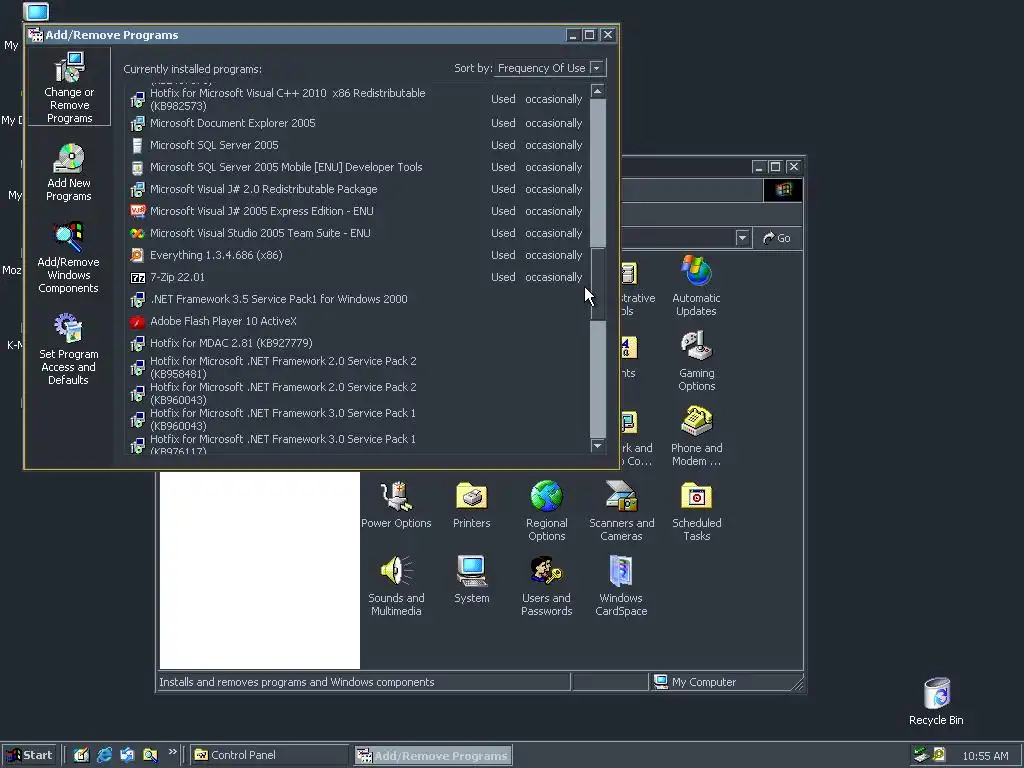The image size is (1024, 768).
Task: Click the system tray clock
Action: [x=985, y=756]
